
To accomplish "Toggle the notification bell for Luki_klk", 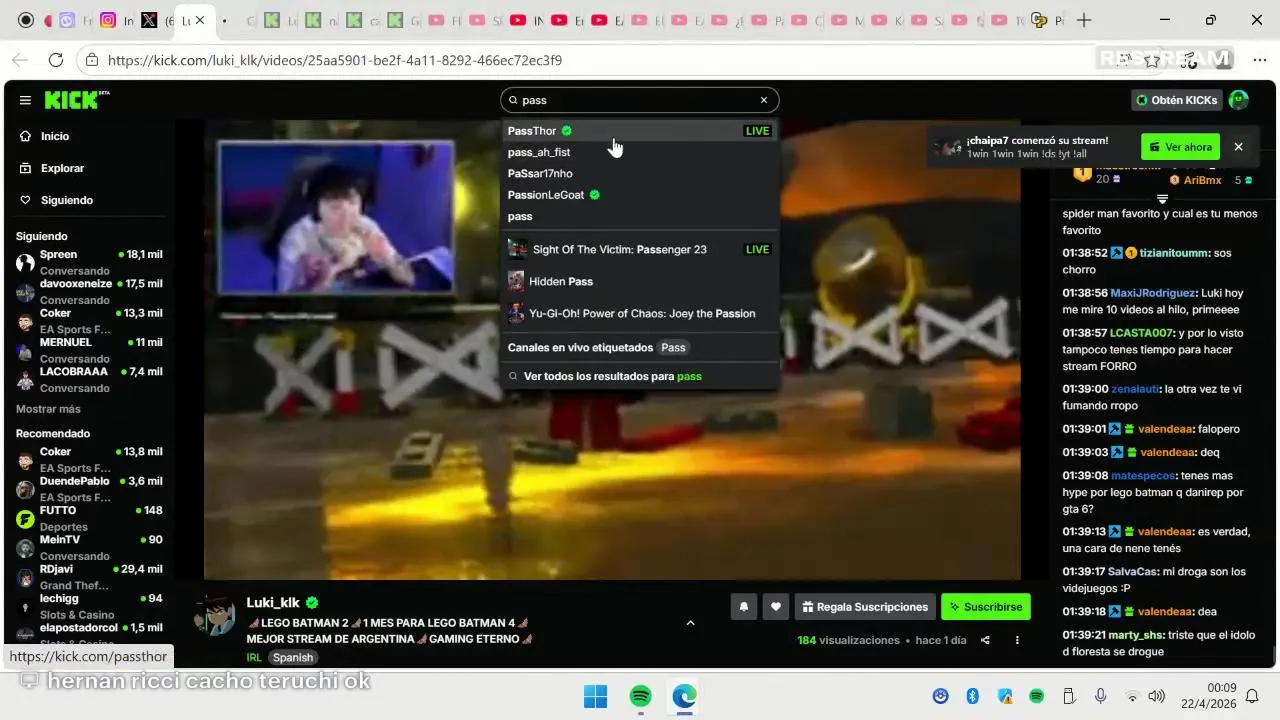I will (x=743, y=606).
